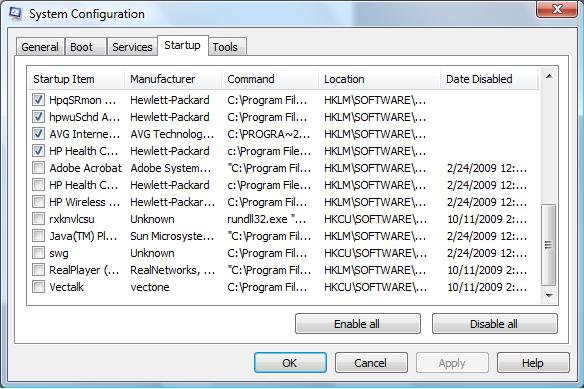Select the hpwuSchd item name text

click(85, 117)
